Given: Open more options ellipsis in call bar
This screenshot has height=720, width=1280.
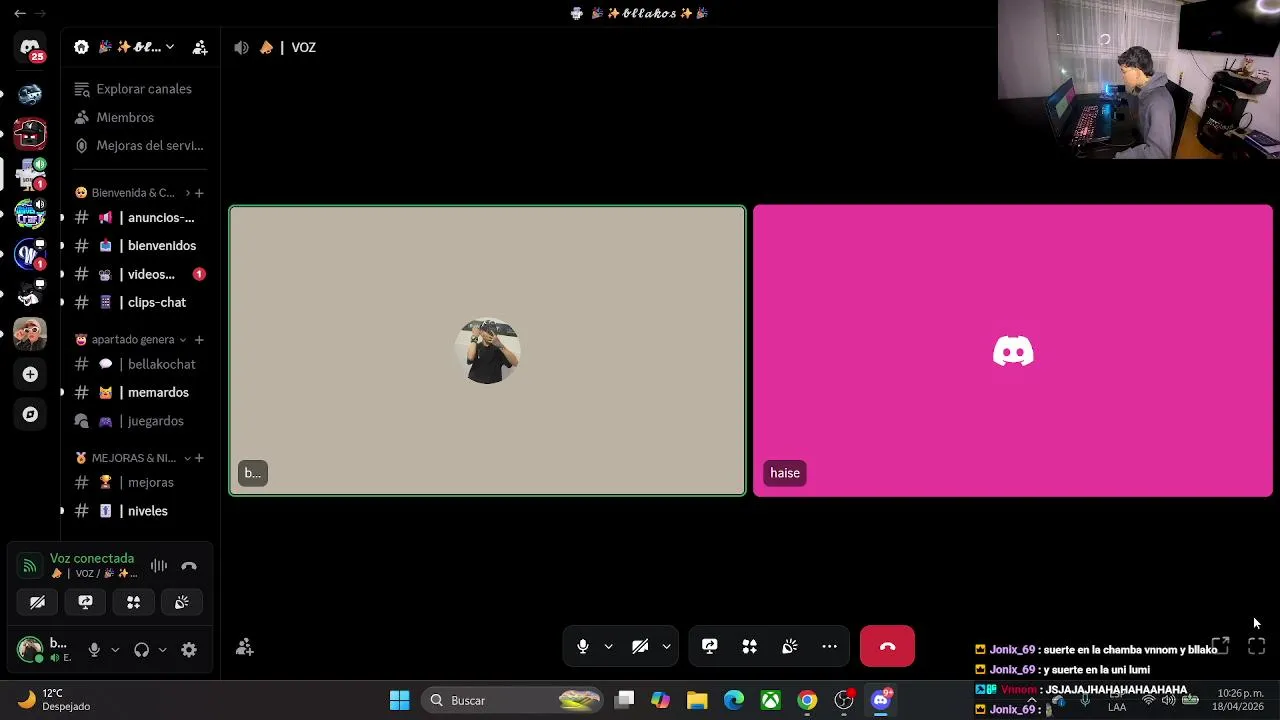Looking at the screenshot, I should pyautogui.click(x=829, y=646).
